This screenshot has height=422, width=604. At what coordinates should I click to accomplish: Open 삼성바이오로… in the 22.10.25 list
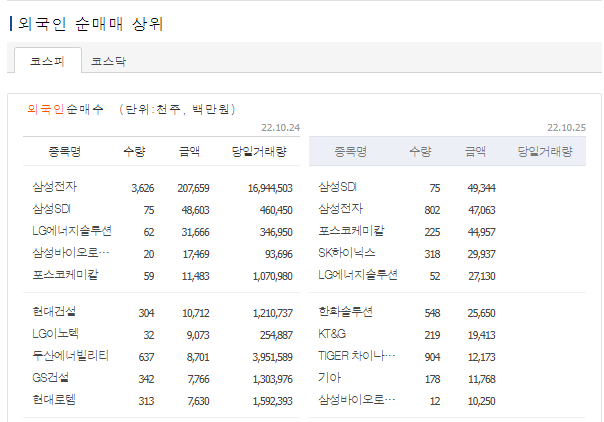click(x=357, y=399)
